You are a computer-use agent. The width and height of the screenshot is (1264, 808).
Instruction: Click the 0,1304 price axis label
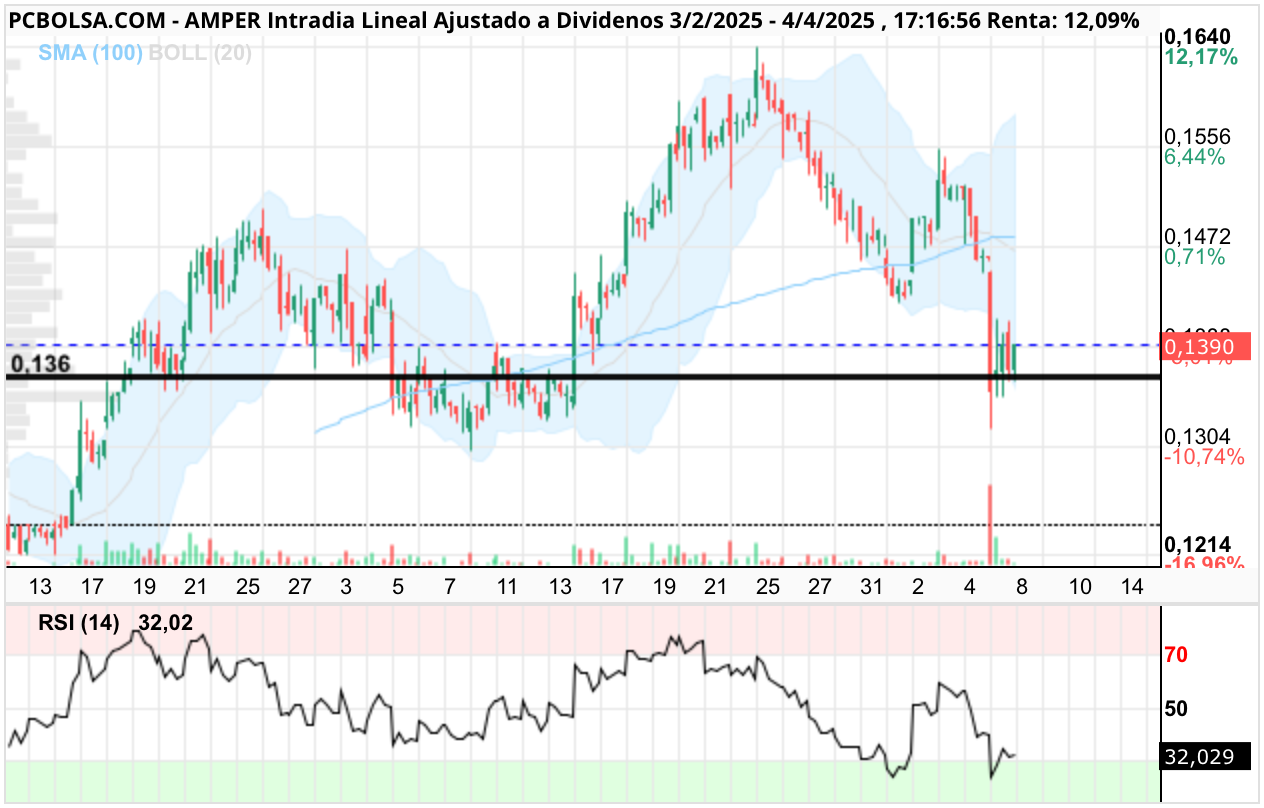point(1197,436)
